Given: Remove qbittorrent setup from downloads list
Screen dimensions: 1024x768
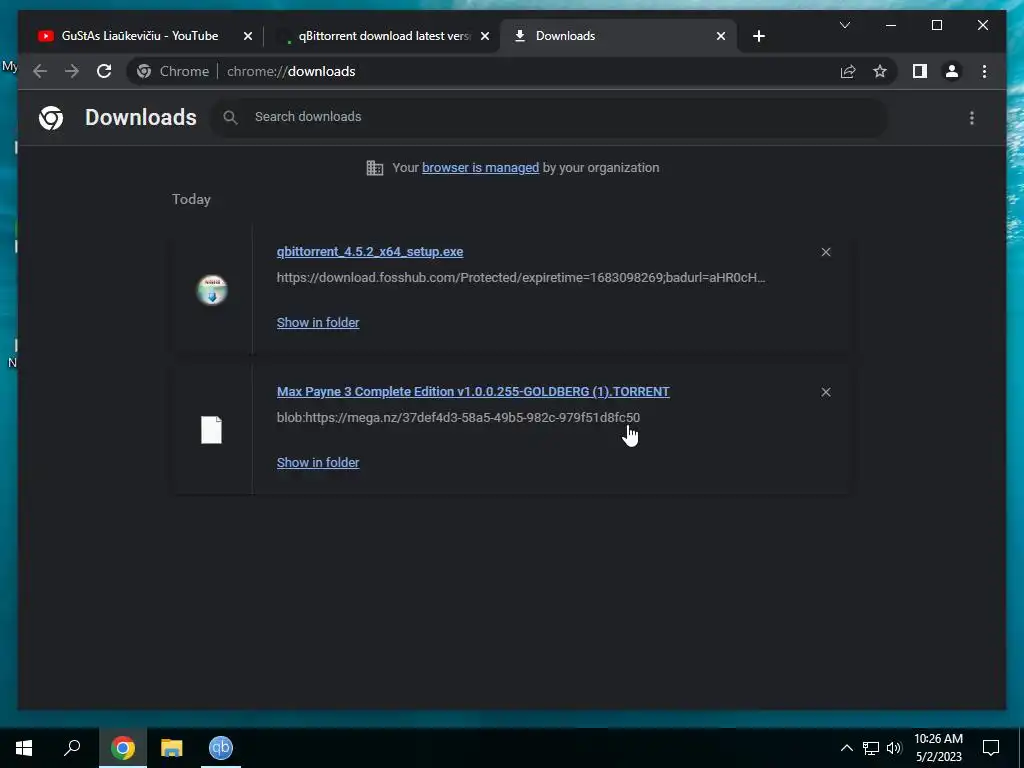Looking at the screenshot, I should point(826,252).
